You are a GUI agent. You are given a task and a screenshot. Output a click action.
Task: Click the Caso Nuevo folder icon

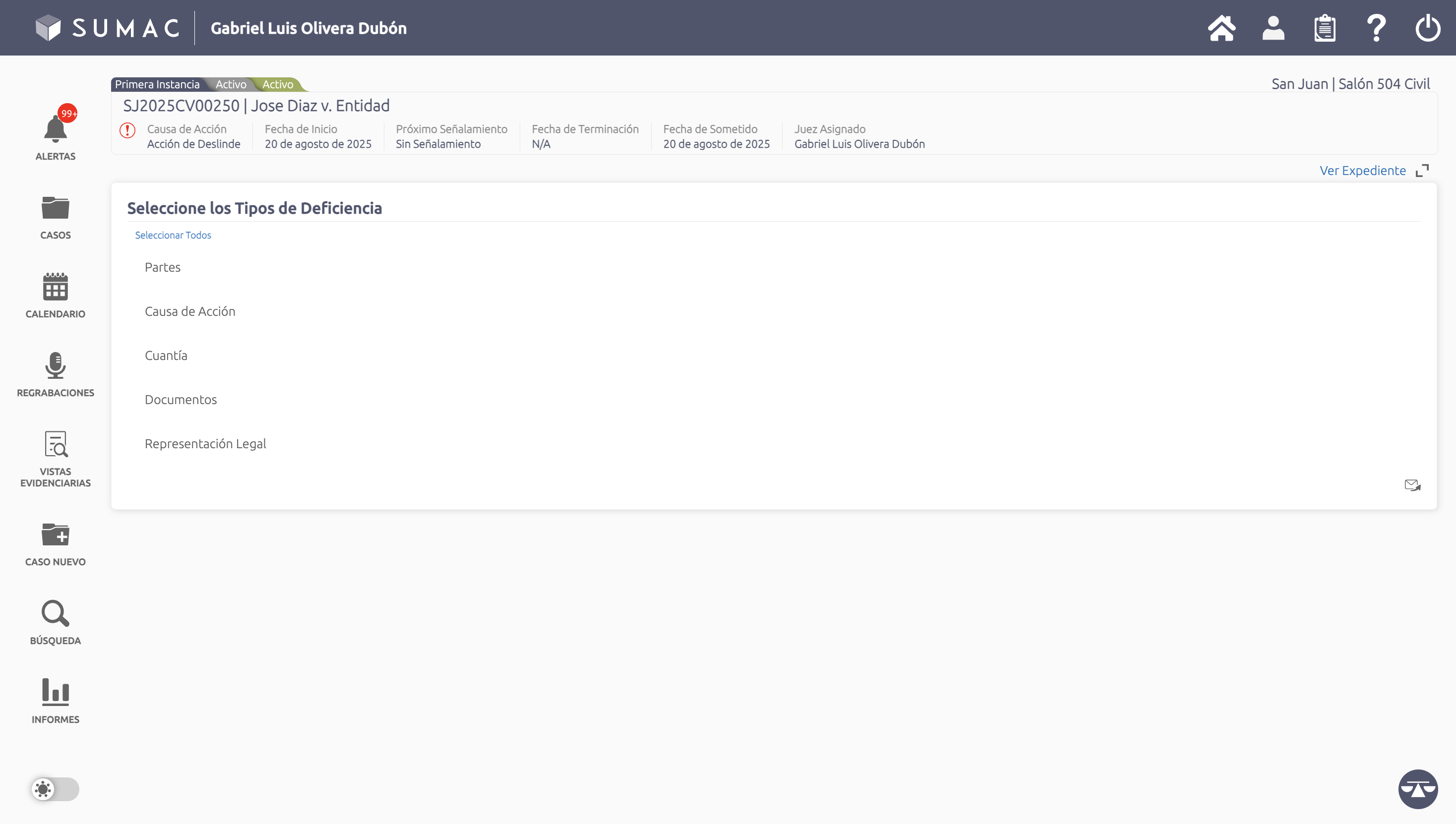(x=56, y=534)
